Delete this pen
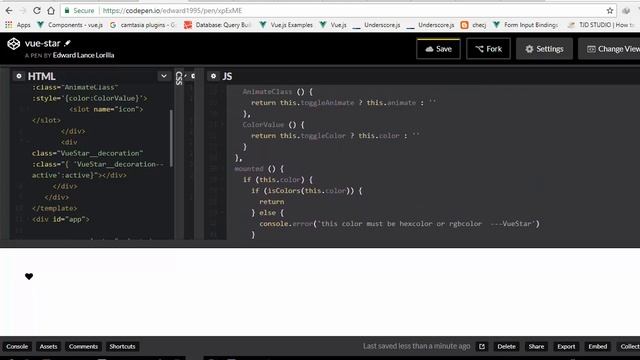The image size is (640, 360). (506, 347)
